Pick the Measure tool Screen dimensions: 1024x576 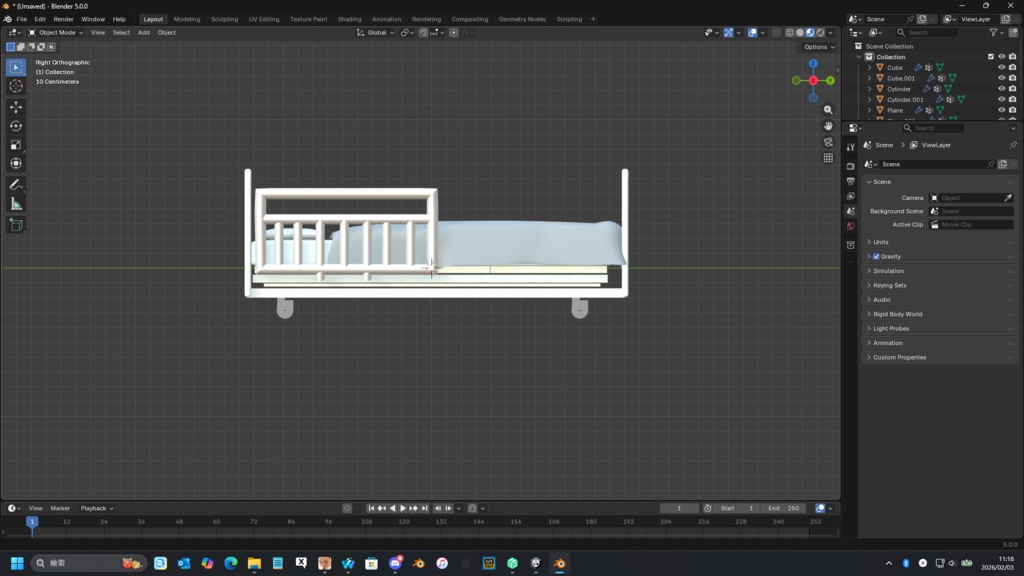coord(16,204)
